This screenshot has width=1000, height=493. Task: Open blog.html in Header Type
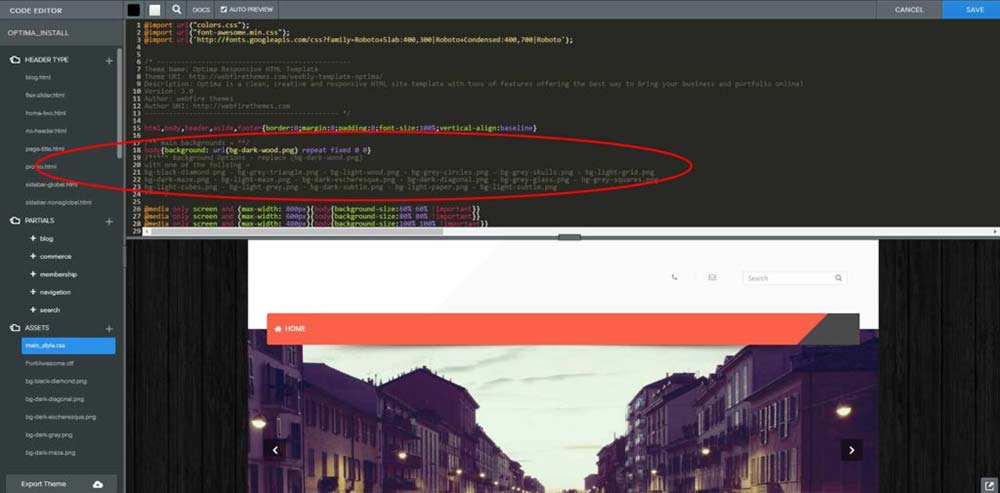click(x=38, y=77)
